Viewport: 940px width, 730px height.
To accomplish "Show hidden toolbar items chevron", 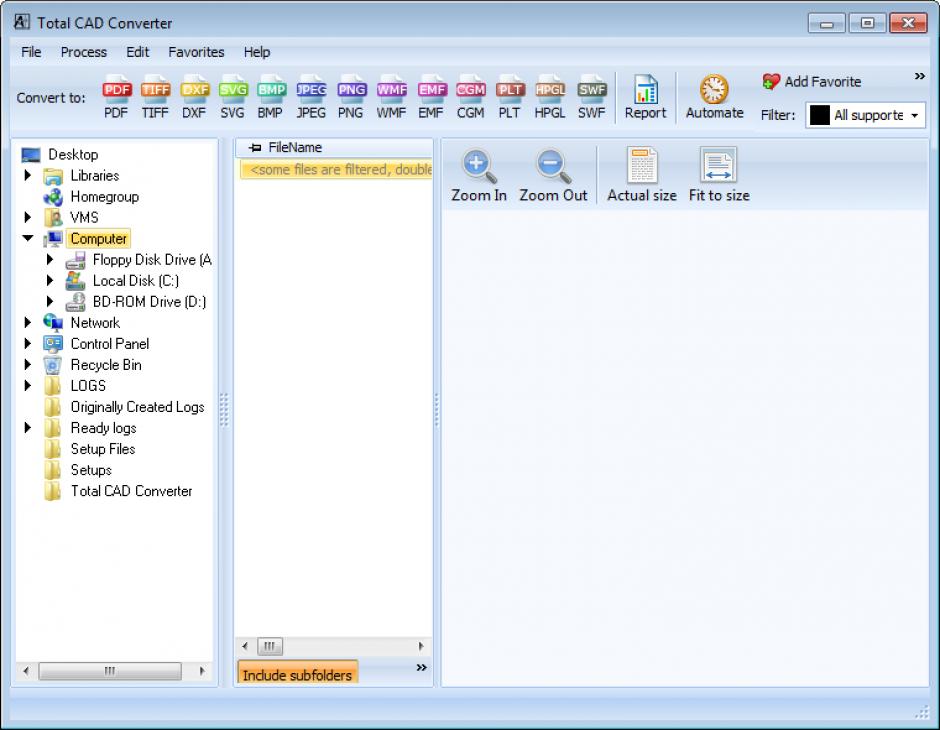I will (x=920, y=76).
